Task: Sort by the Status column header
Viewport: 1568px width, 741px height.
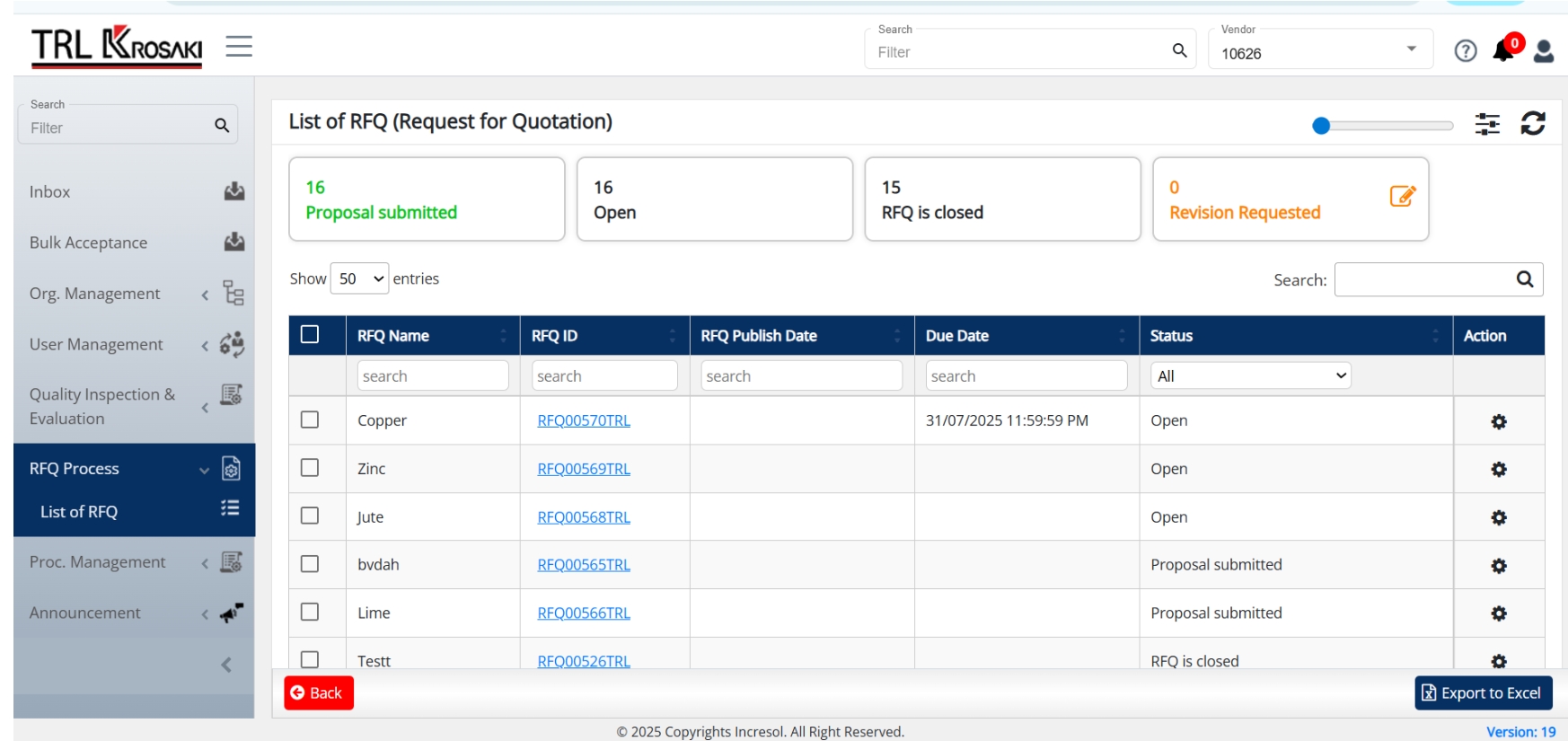Action: click(1296, 335)
